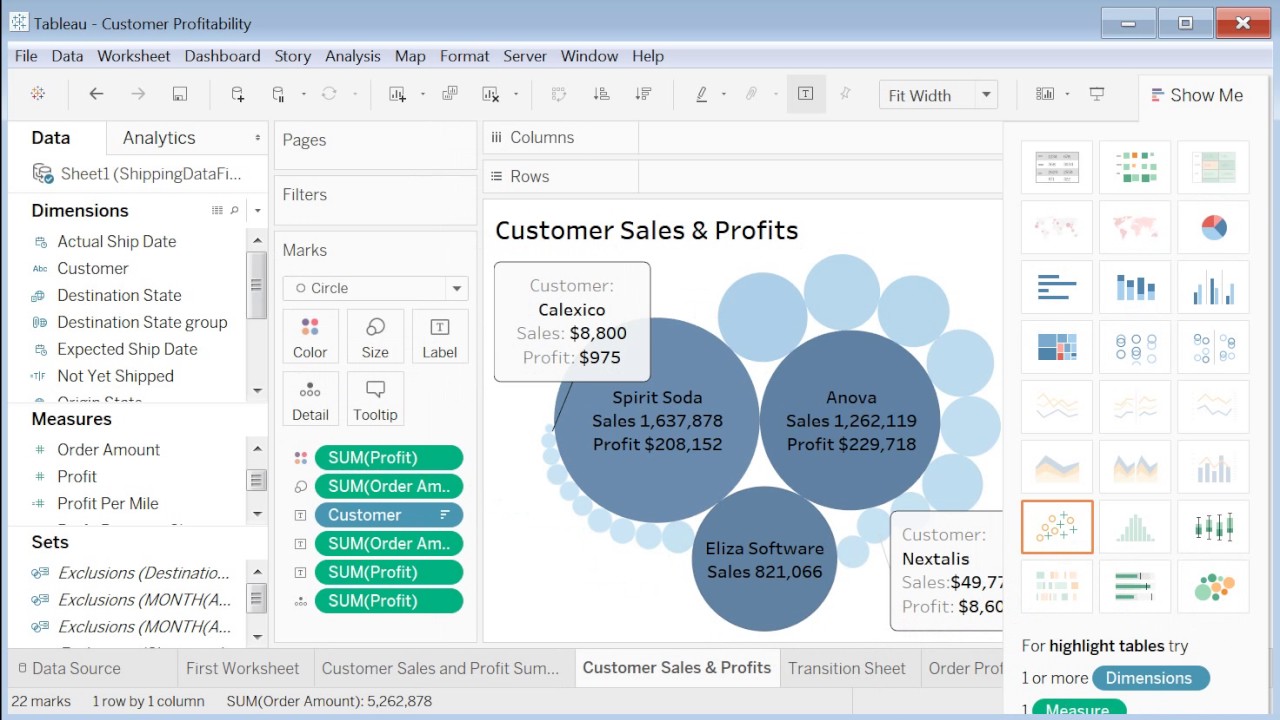Image resolution: width=1280 pixels, height=720 pixels.
Task: Open the Size marks card
Action: 375,337
